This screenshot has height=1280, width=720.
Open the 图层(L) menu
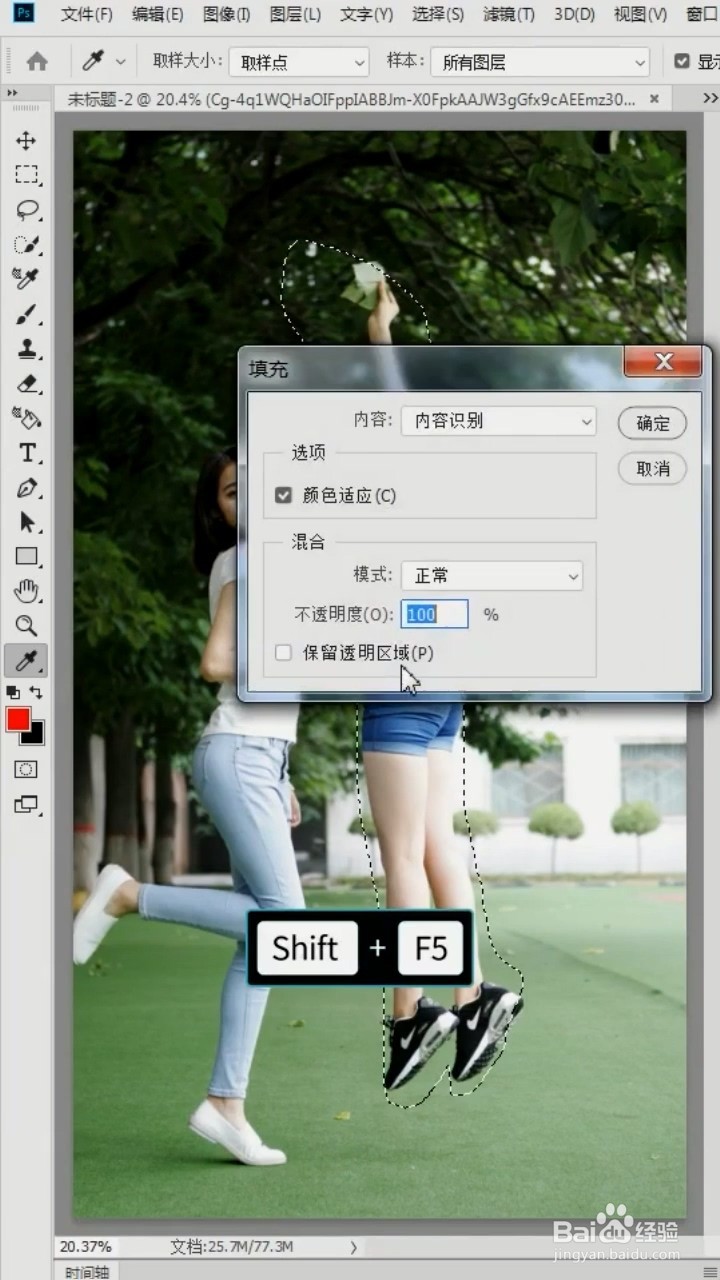295,14
